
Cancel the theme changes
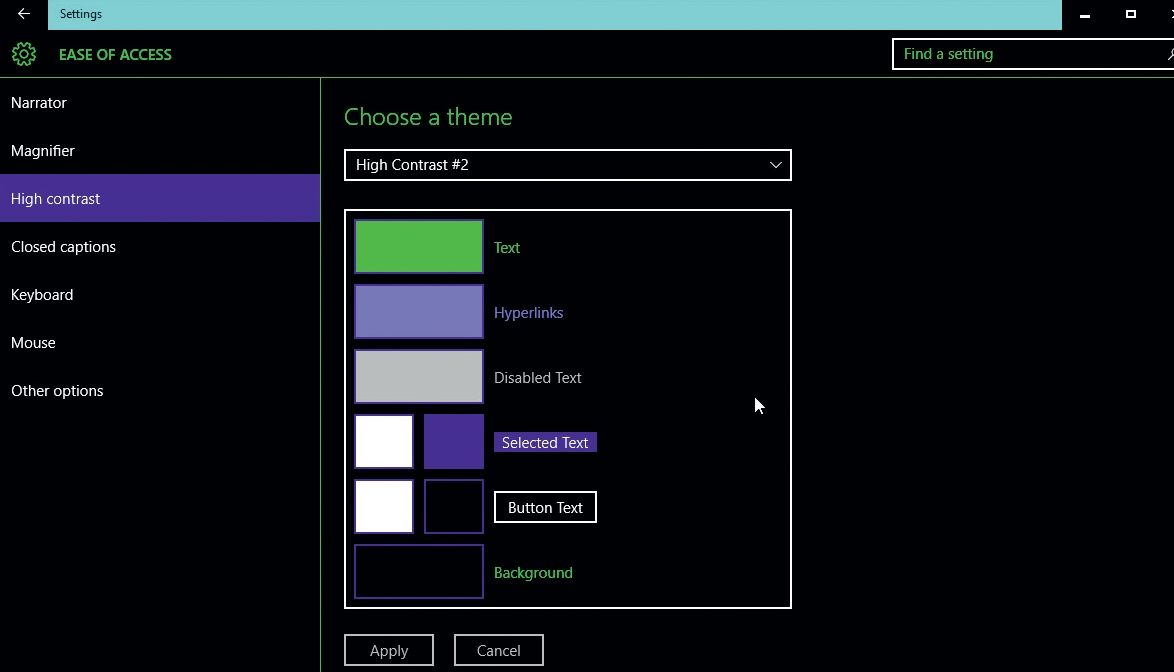(x=498, y=650)
